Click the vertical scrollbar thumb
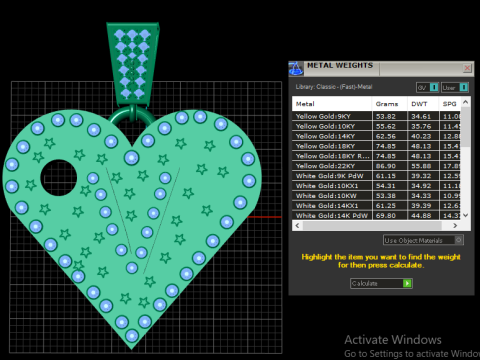Screen dimensions: 480x360 [466, 127]
